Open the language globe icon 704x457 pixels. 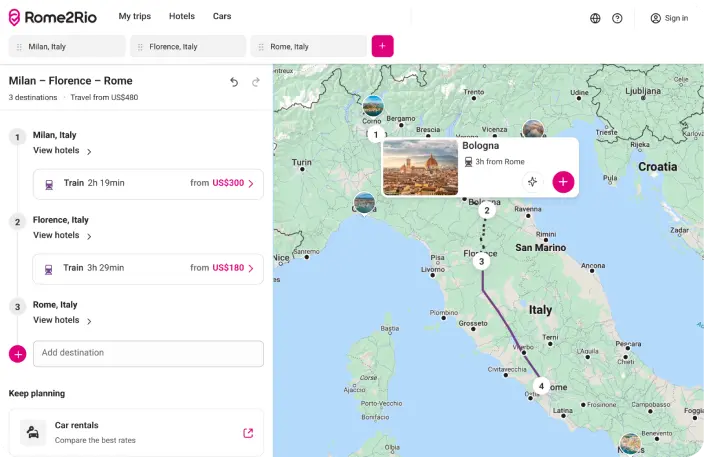[x=595, y=18]
